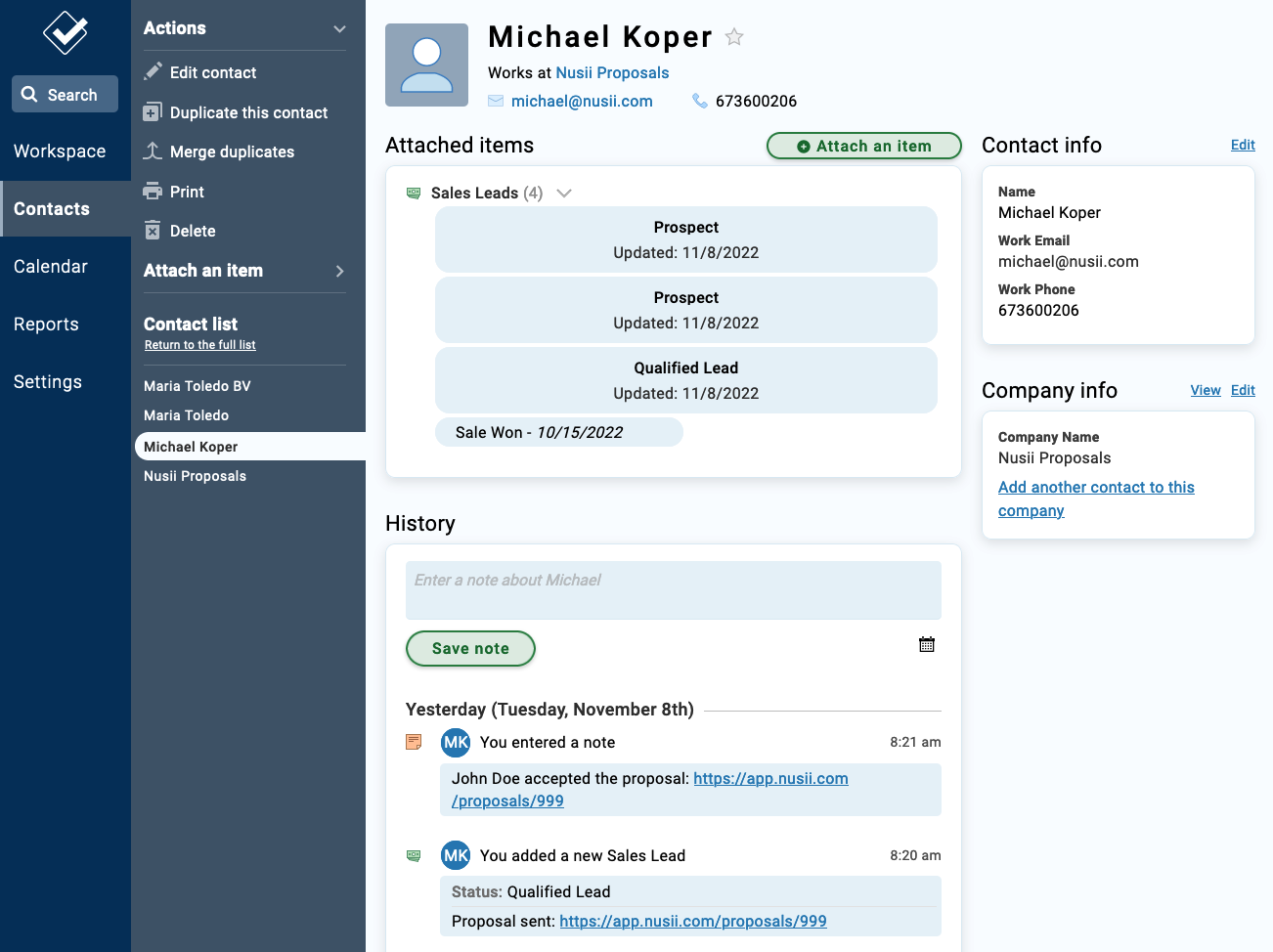This screenshot has width=1273, height=952.
Task: Click the printer icon
Action: [153, 191]
